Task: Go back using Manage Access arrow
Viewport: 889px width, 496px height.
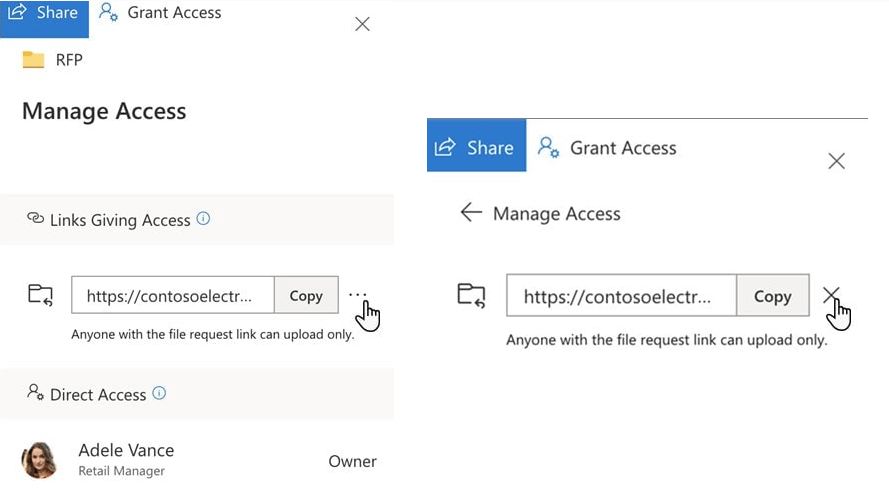Action: 471,213
